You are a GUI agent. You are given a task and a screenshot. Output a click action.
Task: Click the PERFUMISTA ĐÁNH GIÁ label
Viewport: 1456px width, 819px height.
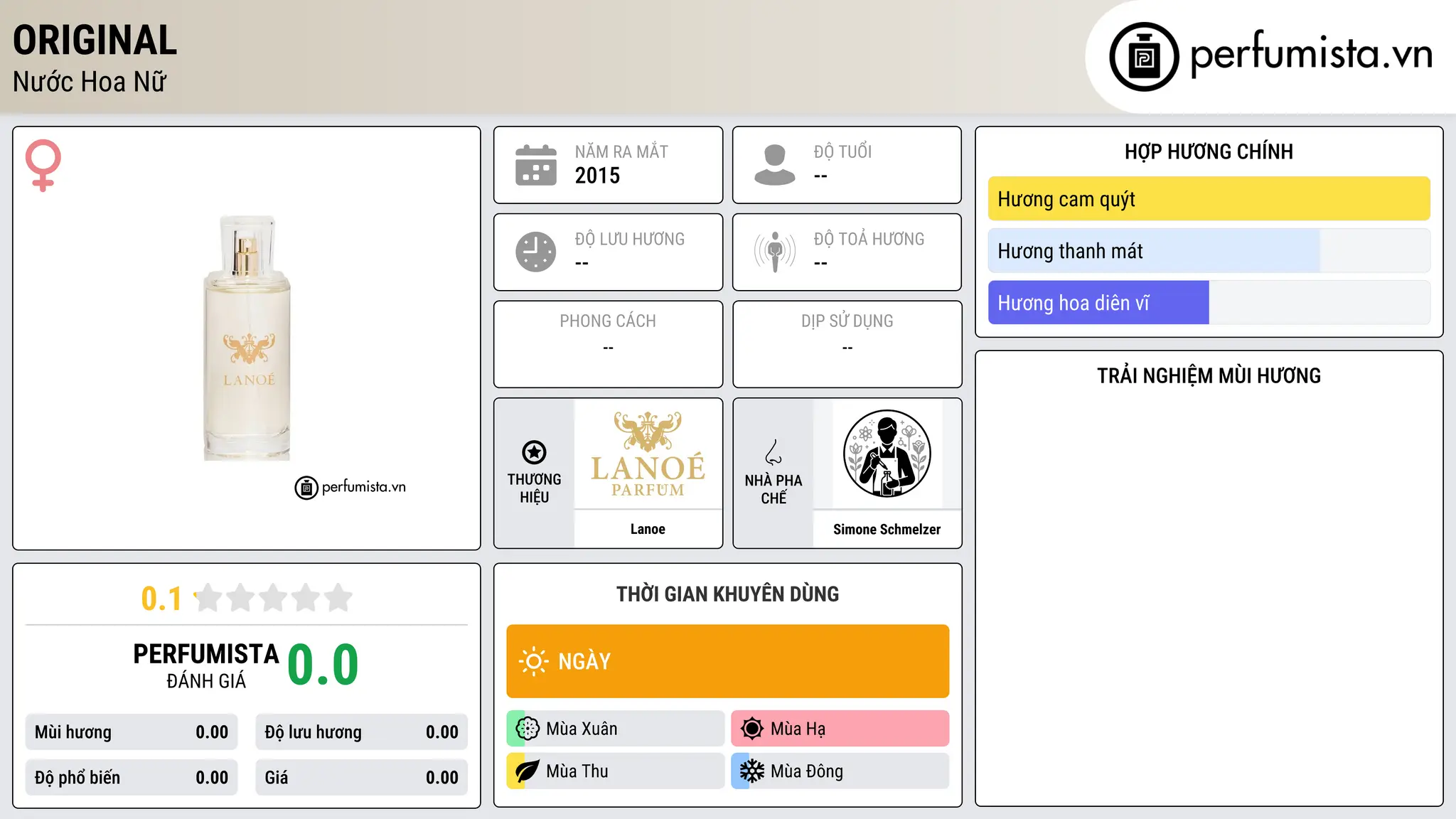point(206,666)
